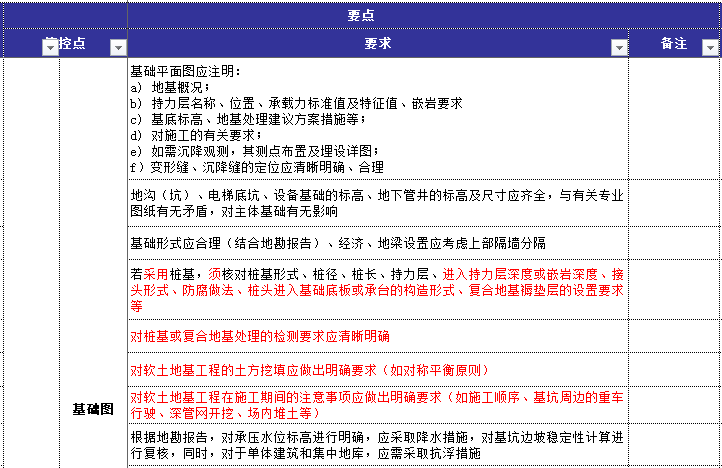This screenshot has width=722, height=468.
Task: Select the cell beginning 若采用桩基
Action: [x=378, y=290]
